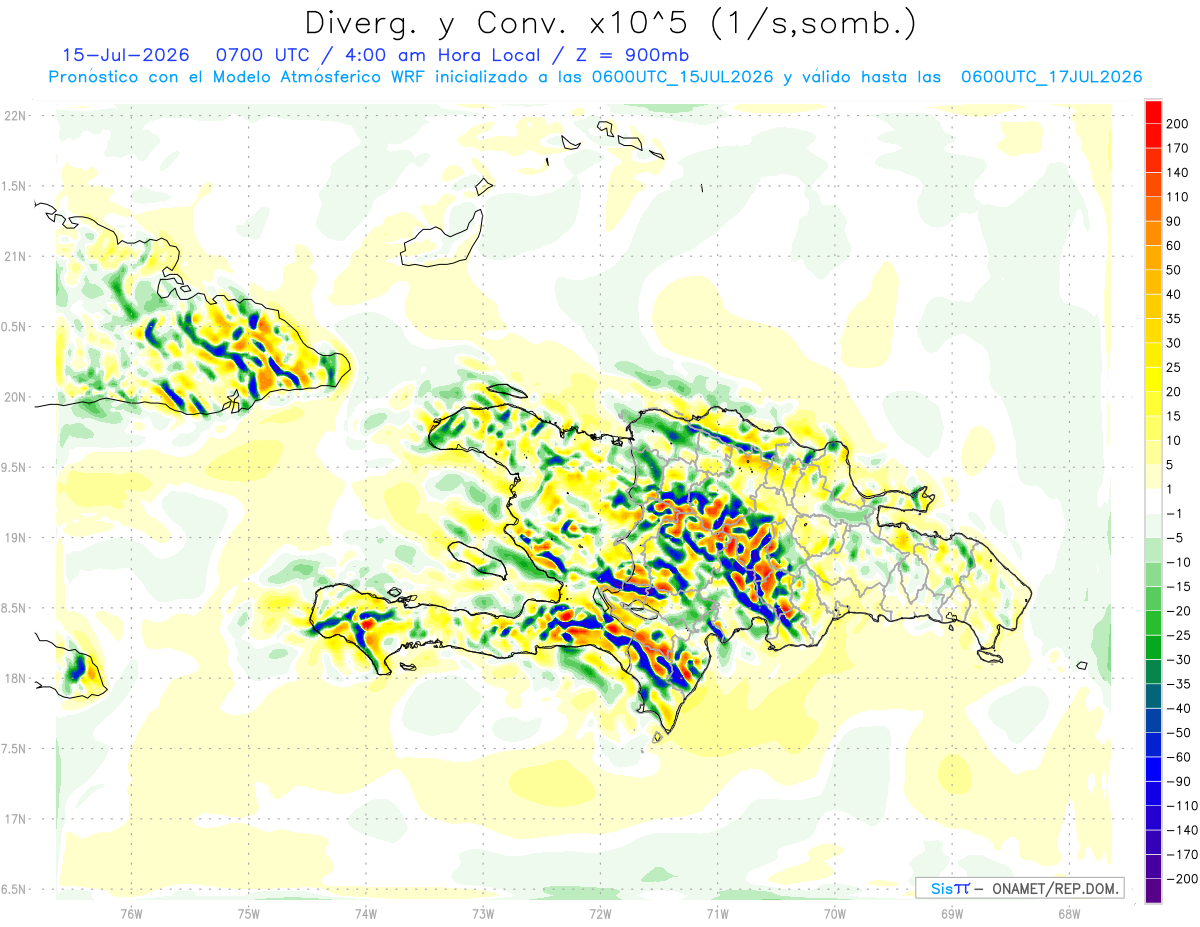This screenshot has width=1200, height=927.
Task: Click colorbar label '200'
Action: tap(1178, 124)
